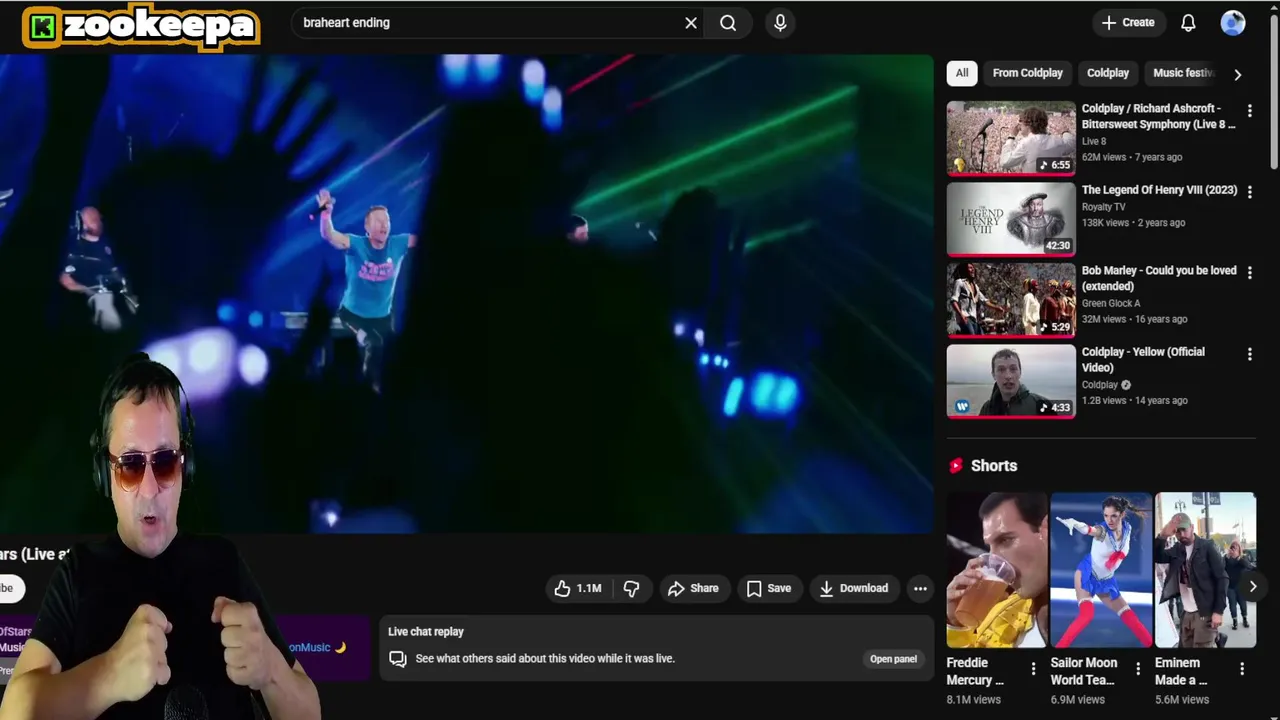Select the All filter chip
The image size is (1280, 720).
(962, 73)
